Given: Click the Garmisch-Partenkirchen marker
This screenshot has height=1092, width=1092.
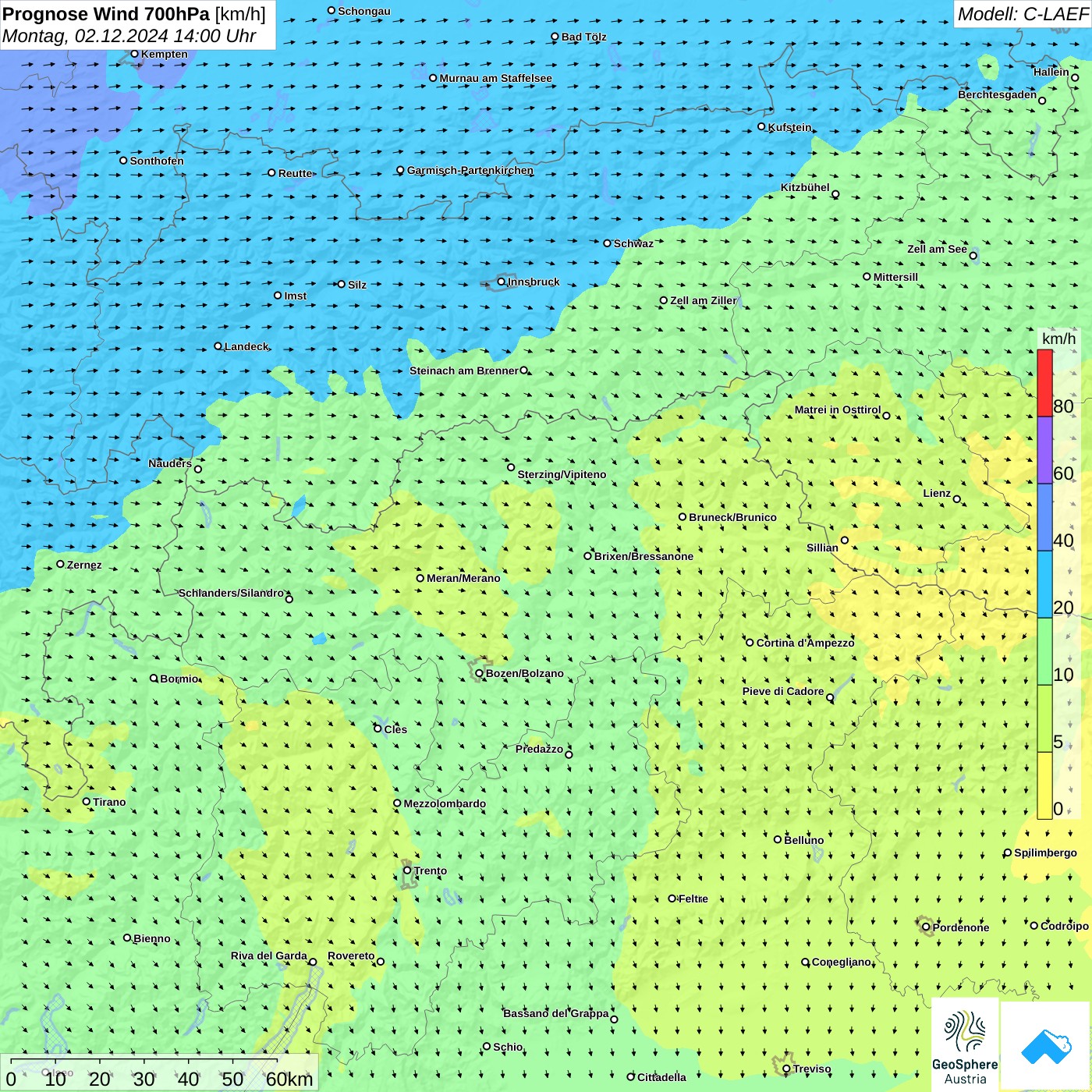Looking at the screenshot, I should tap(400, 170).
